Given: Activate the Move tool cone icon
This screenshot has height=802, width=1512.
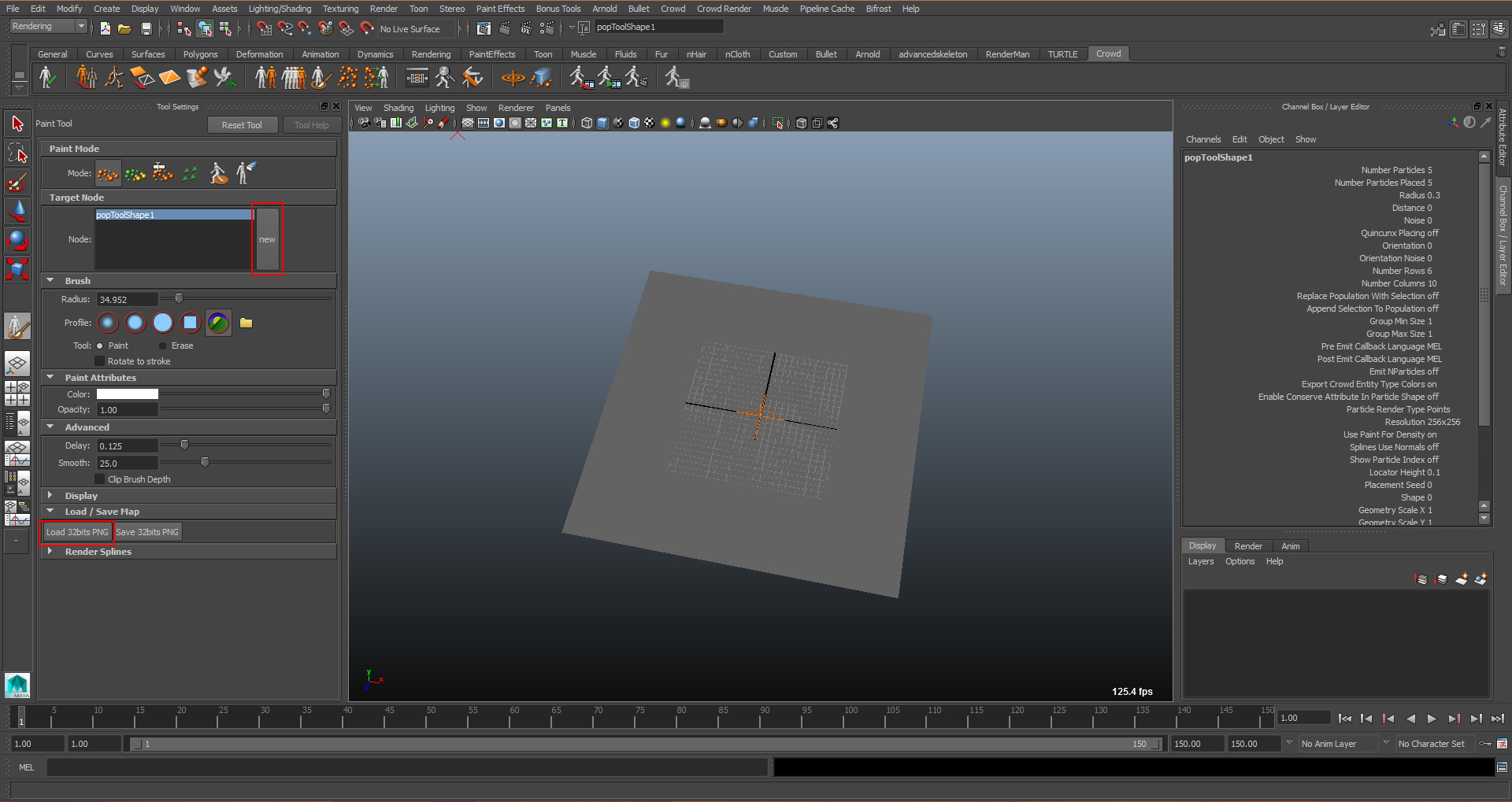Looking at the screenshot, I should tap(17, 211).
